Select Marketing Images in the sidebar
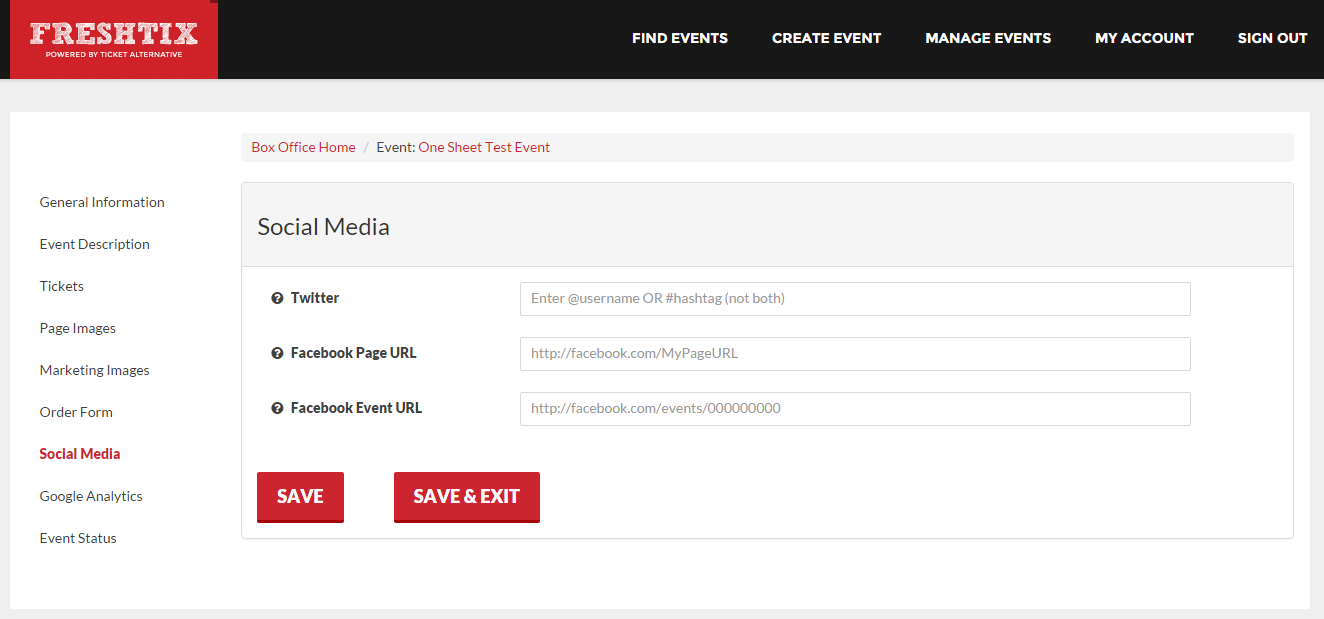The image size is (1324, 619). (95, 370)
